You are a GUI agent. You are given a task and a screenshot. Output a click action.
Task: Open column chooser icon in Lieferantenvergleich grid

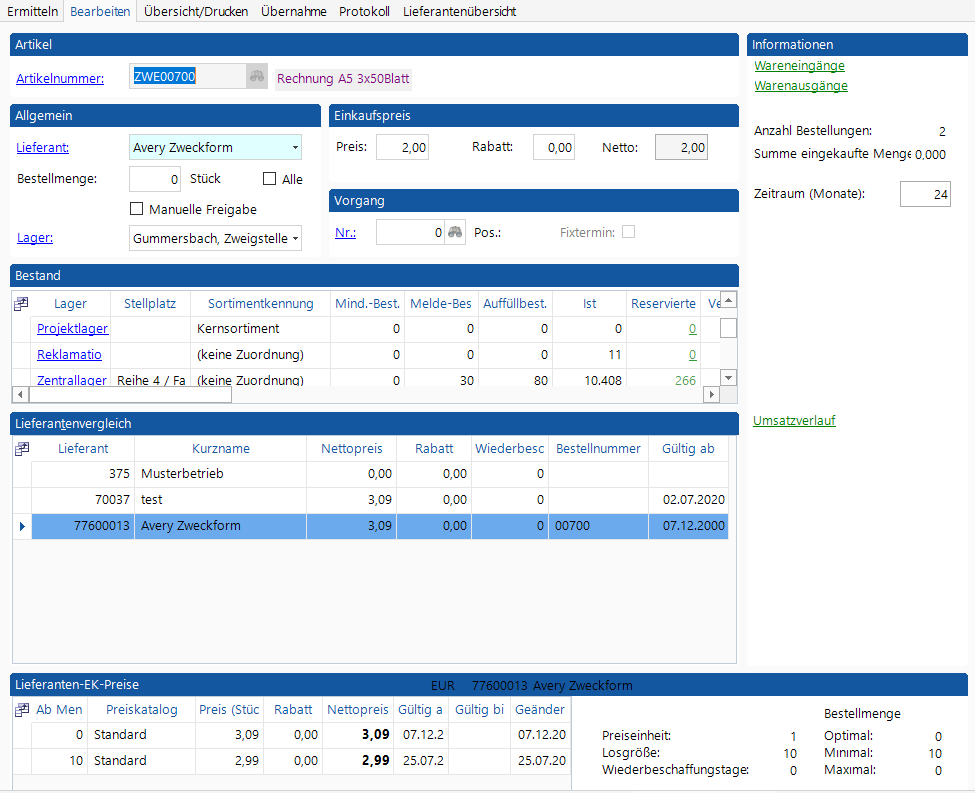coord(21,449)
